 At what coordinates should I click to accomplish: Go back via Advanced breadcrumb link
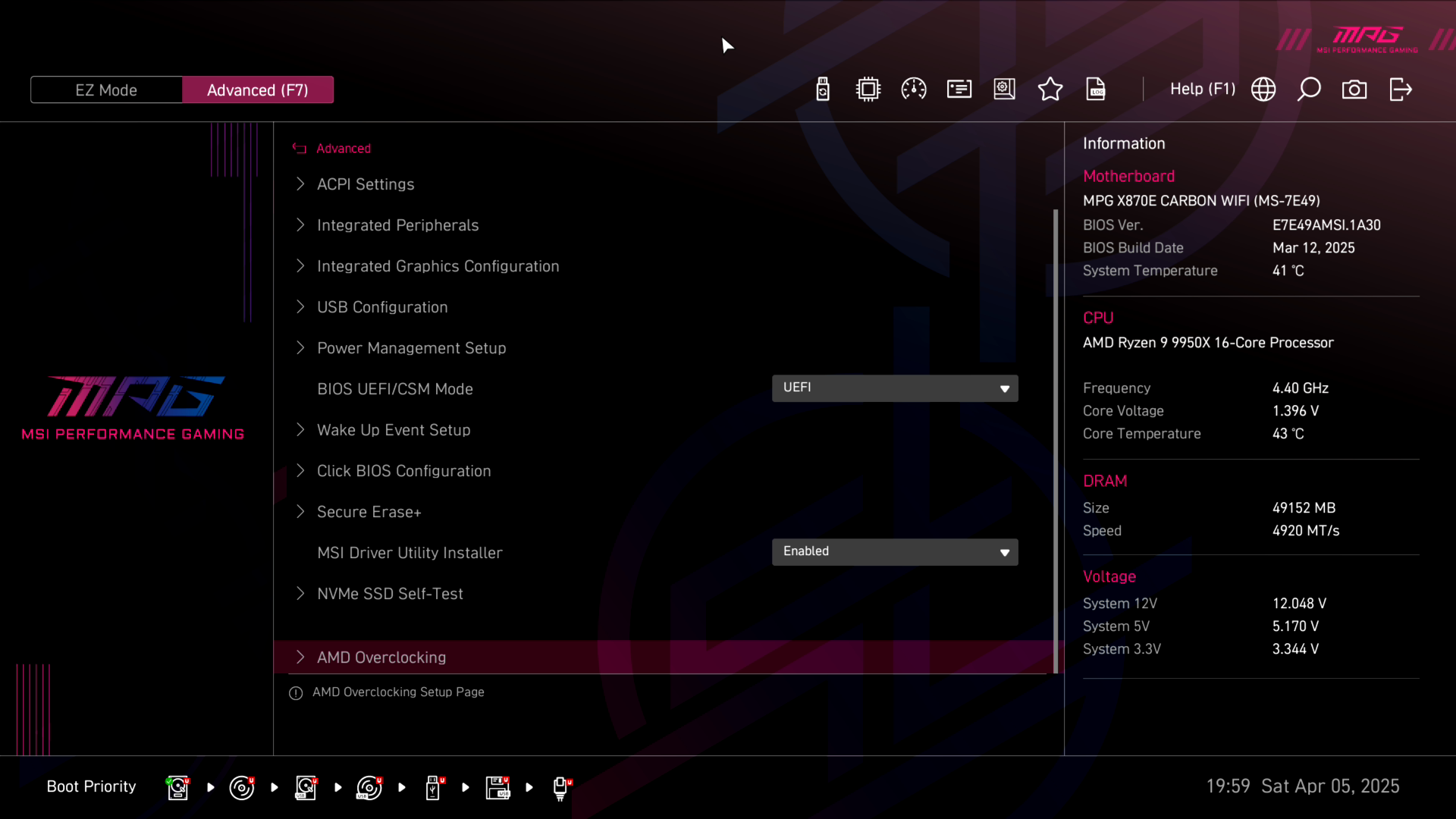coord(343,149)
